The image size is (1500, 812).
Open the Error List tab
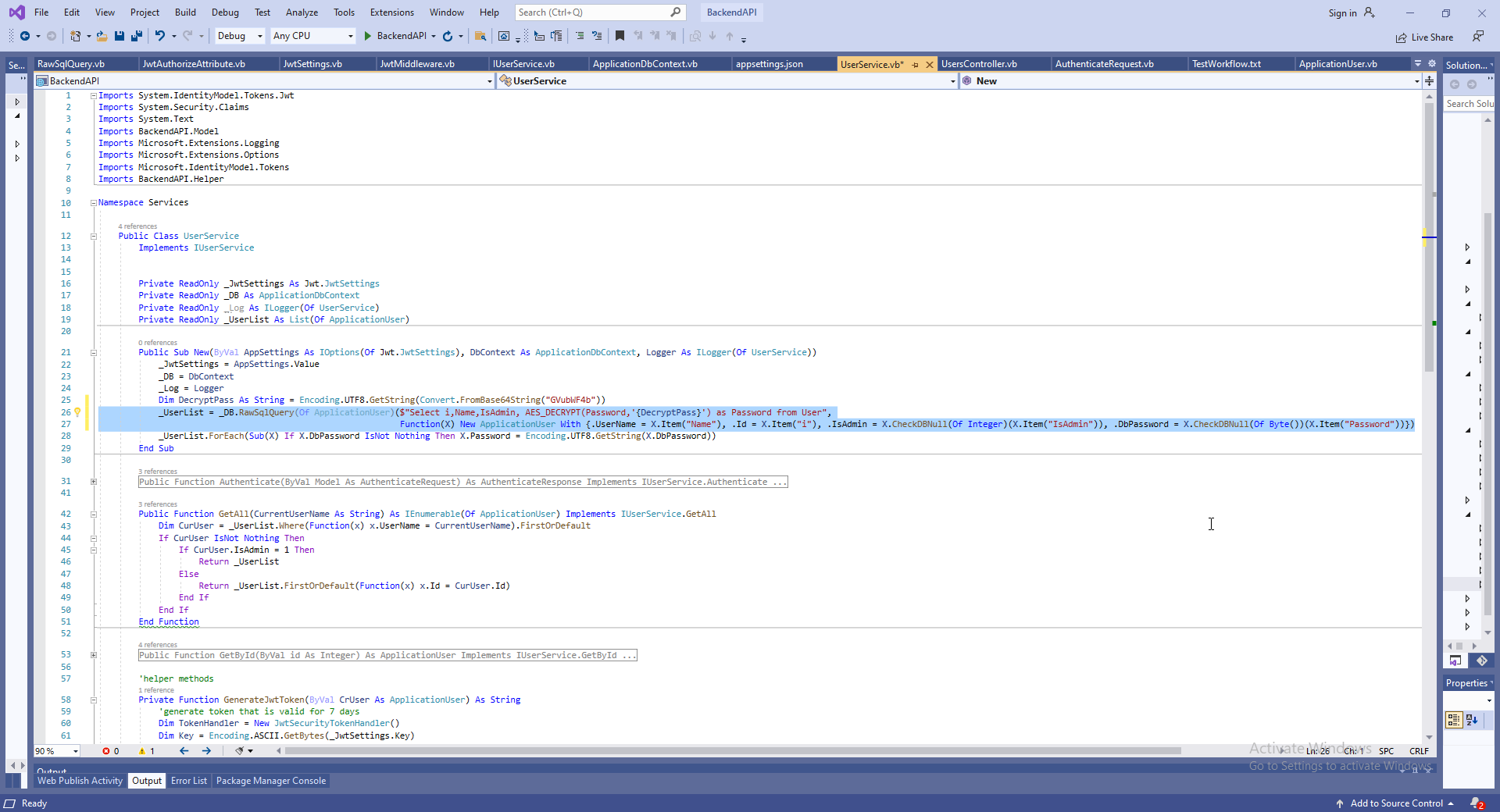(189, 781)
